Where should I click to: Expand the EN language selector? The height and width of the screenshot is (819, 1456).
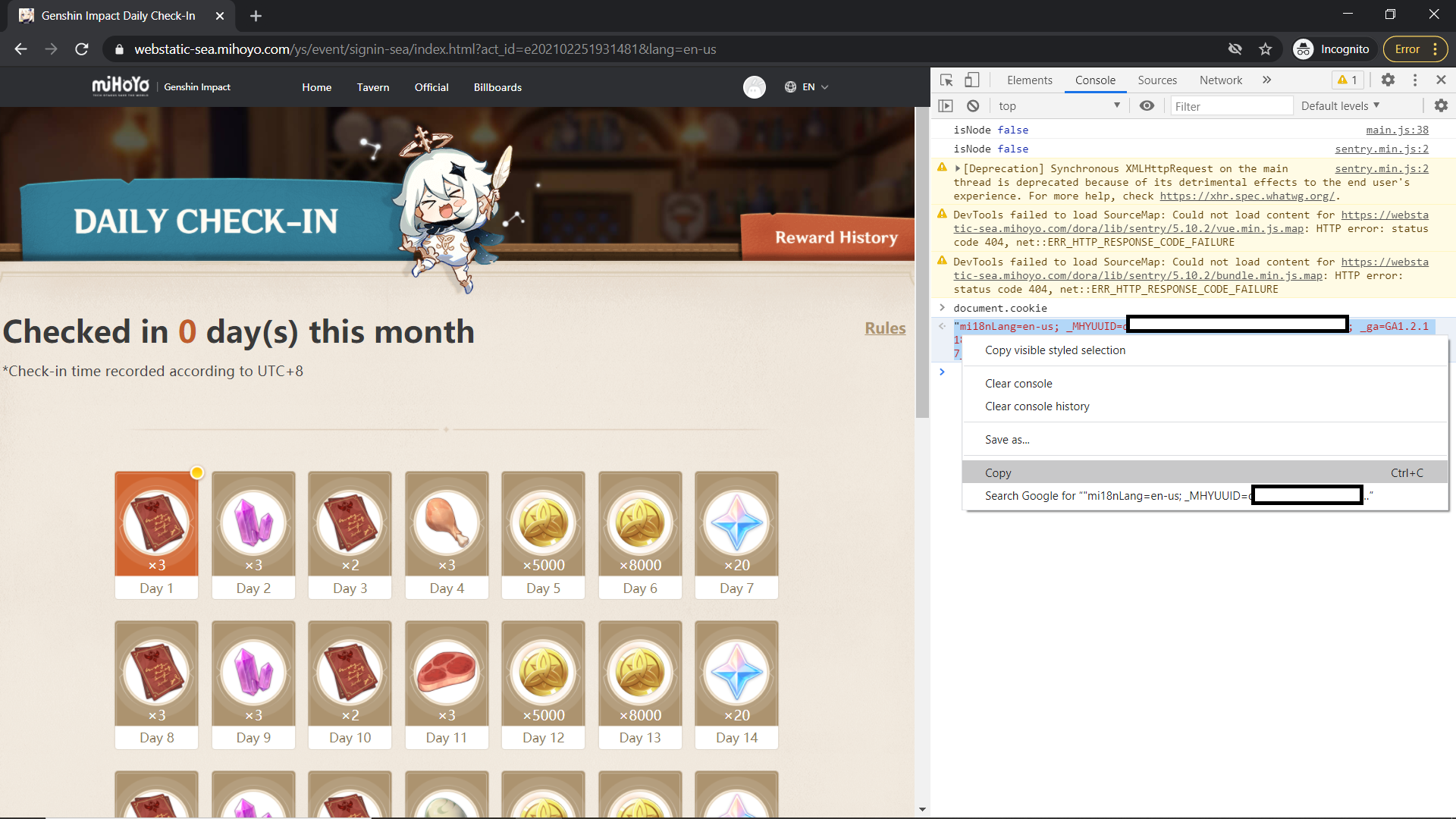(807, 87)
